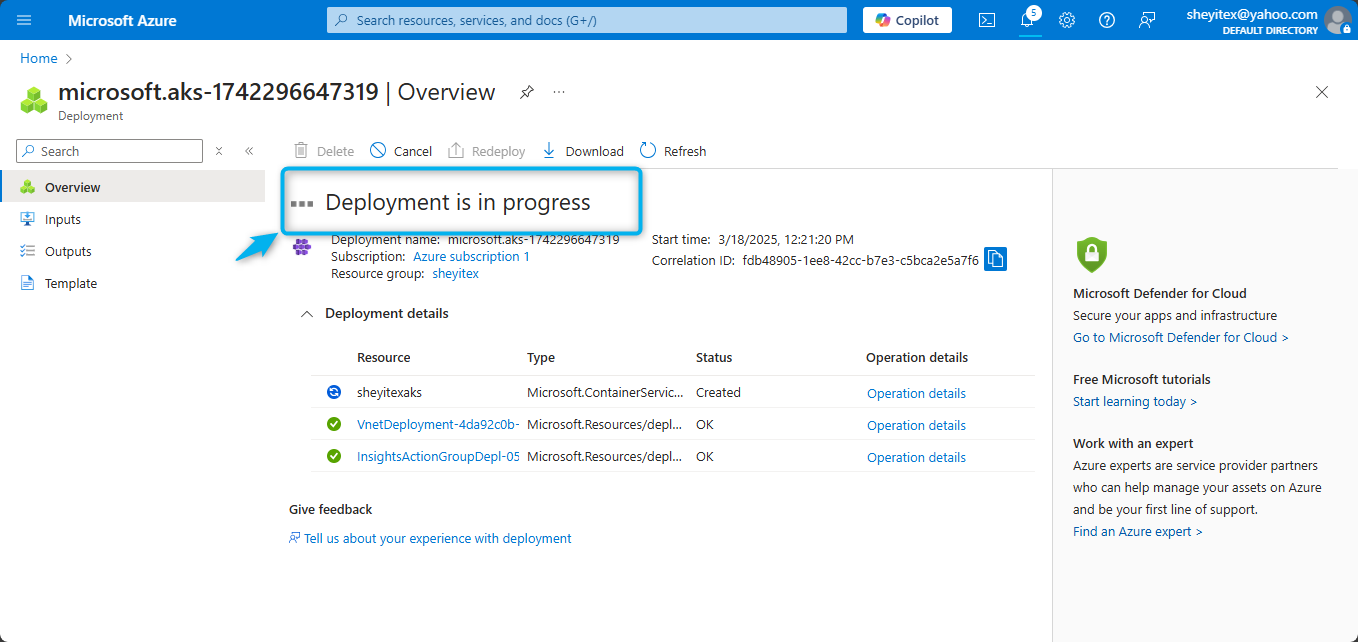
Task: Click the Resource column header
Action: coord(384,357)
